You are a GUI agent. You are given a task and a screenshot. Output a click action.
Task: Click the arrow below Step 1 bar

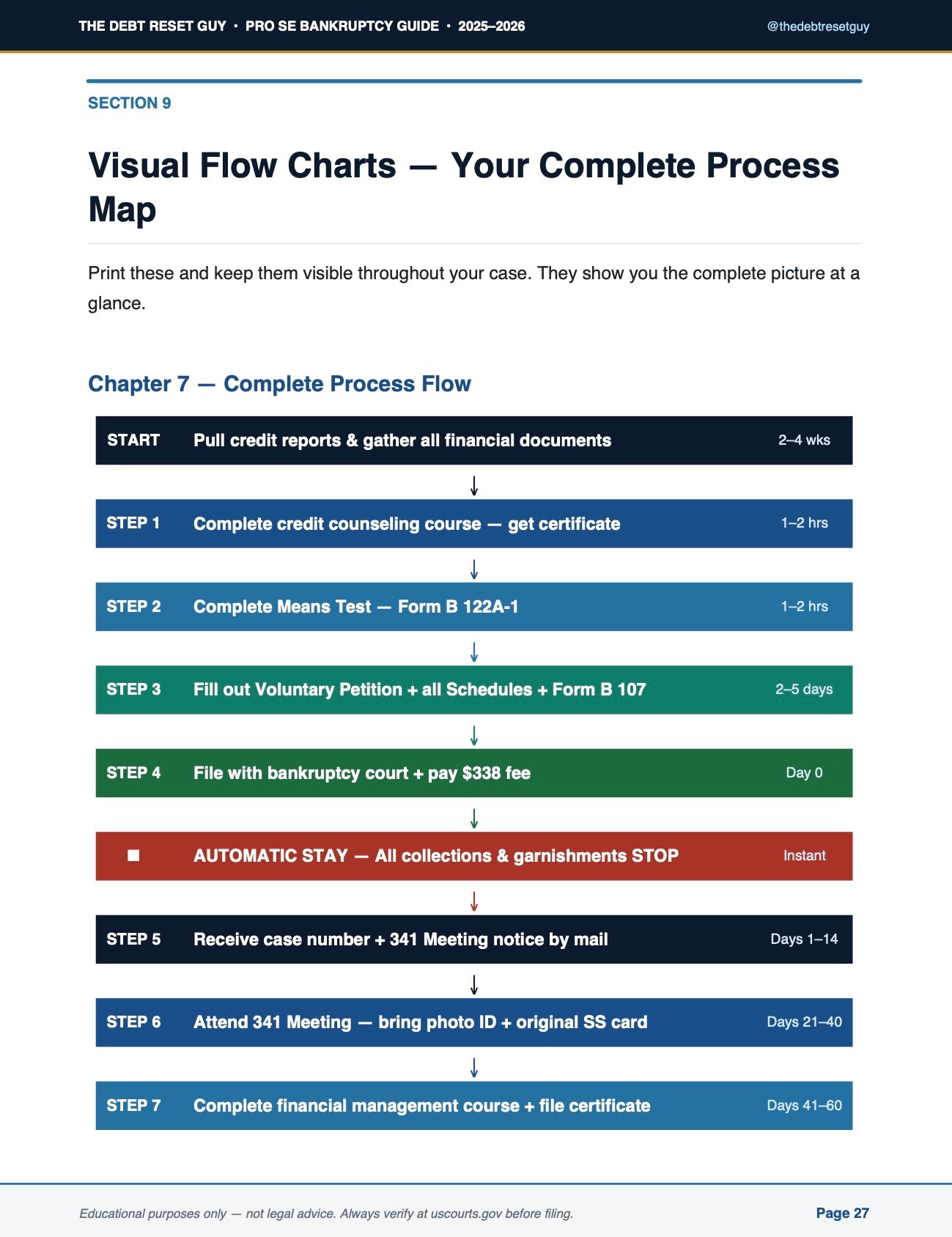pos(474,569)
